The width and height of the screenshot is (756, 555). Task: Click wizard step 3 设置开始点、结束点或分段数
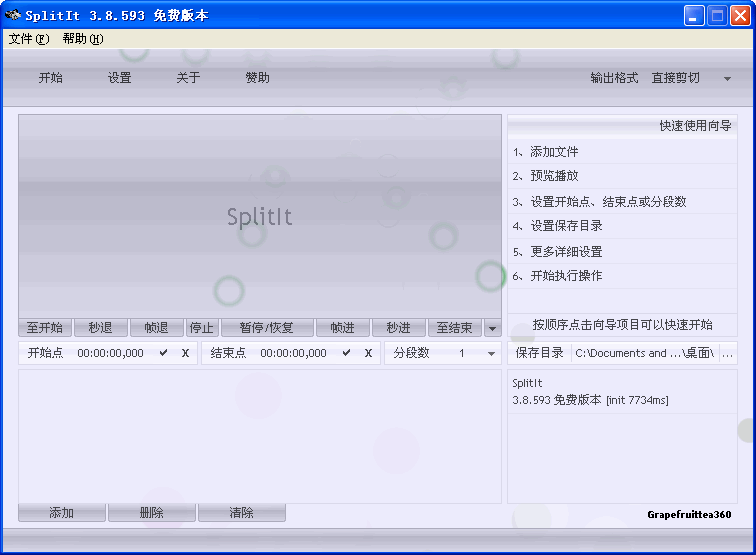click(x=622, y=202)
